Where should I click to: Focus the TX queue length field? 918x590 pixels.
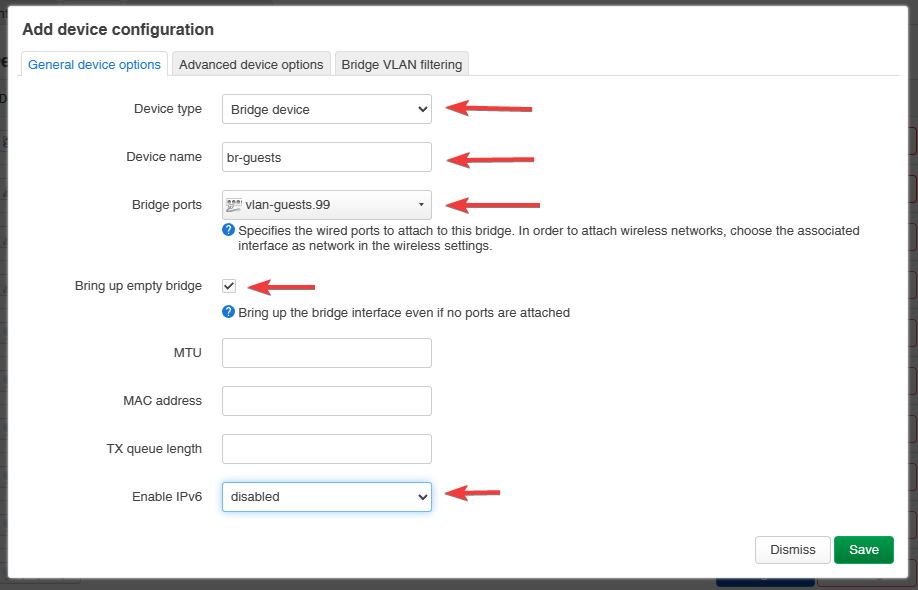pyautogui.click(x=327, y=449)
